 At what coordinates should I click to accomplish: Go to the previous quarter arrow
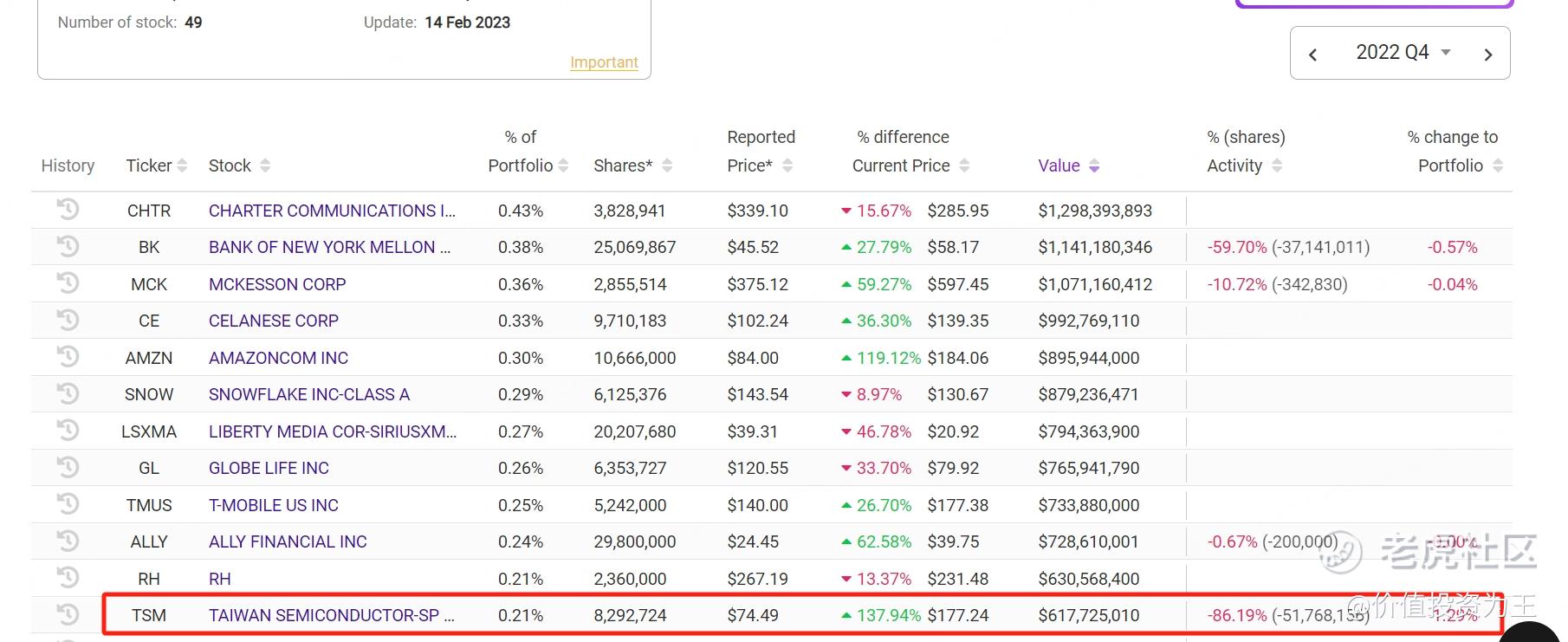click(1312, 55)
